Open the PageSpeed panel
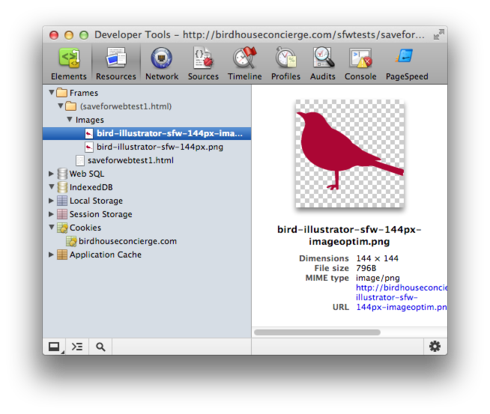This screenshot has height=414, width=490. coord(407,64)
